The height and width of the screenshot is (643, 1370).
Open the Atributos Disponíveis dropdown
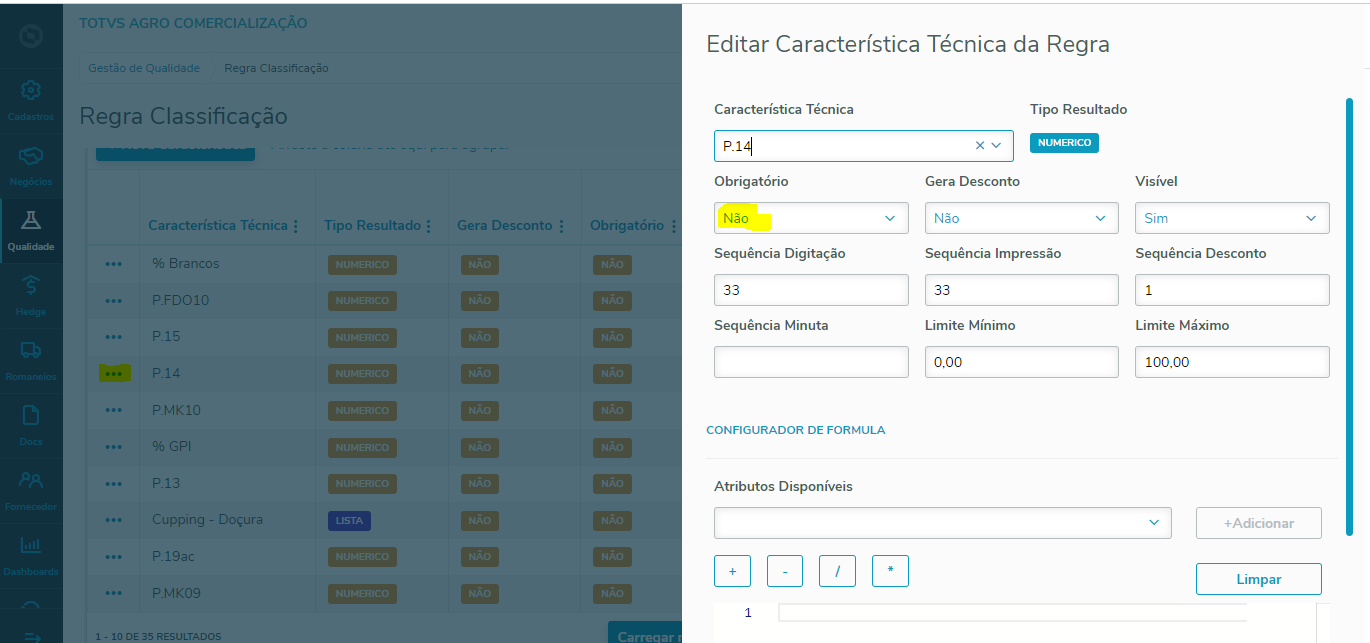943,523
